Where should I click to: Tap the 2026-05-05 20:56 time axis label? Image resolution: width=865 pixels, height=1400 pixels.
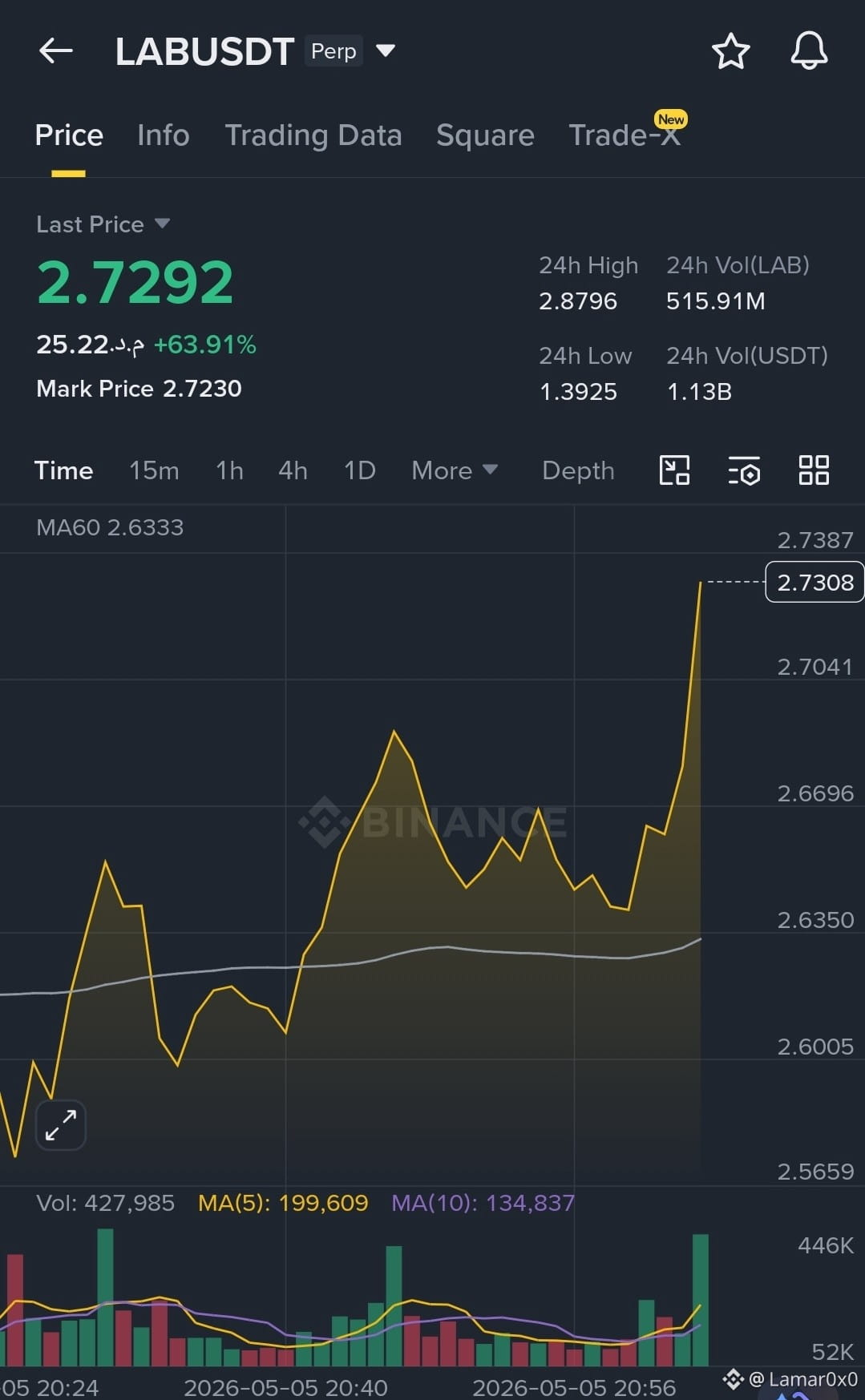[574, 1387]
